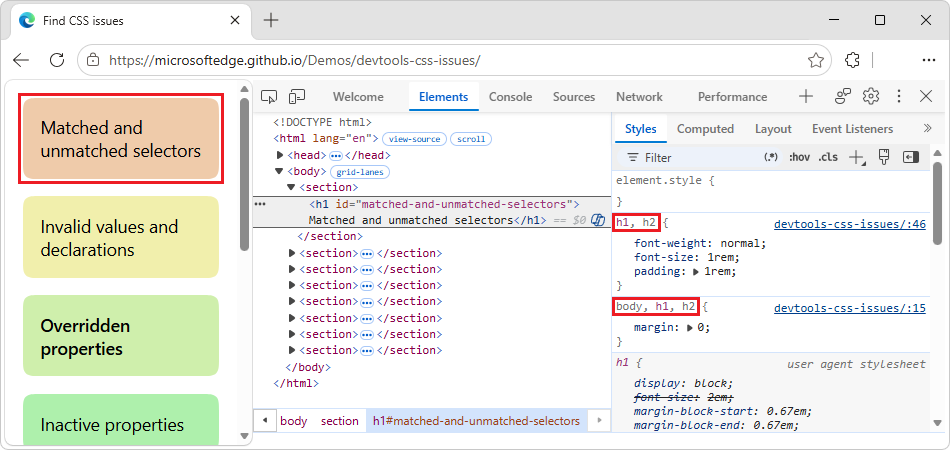This screenshot has width=950, height=450.
Task: Open the Console tab
Action: [510, 97]
